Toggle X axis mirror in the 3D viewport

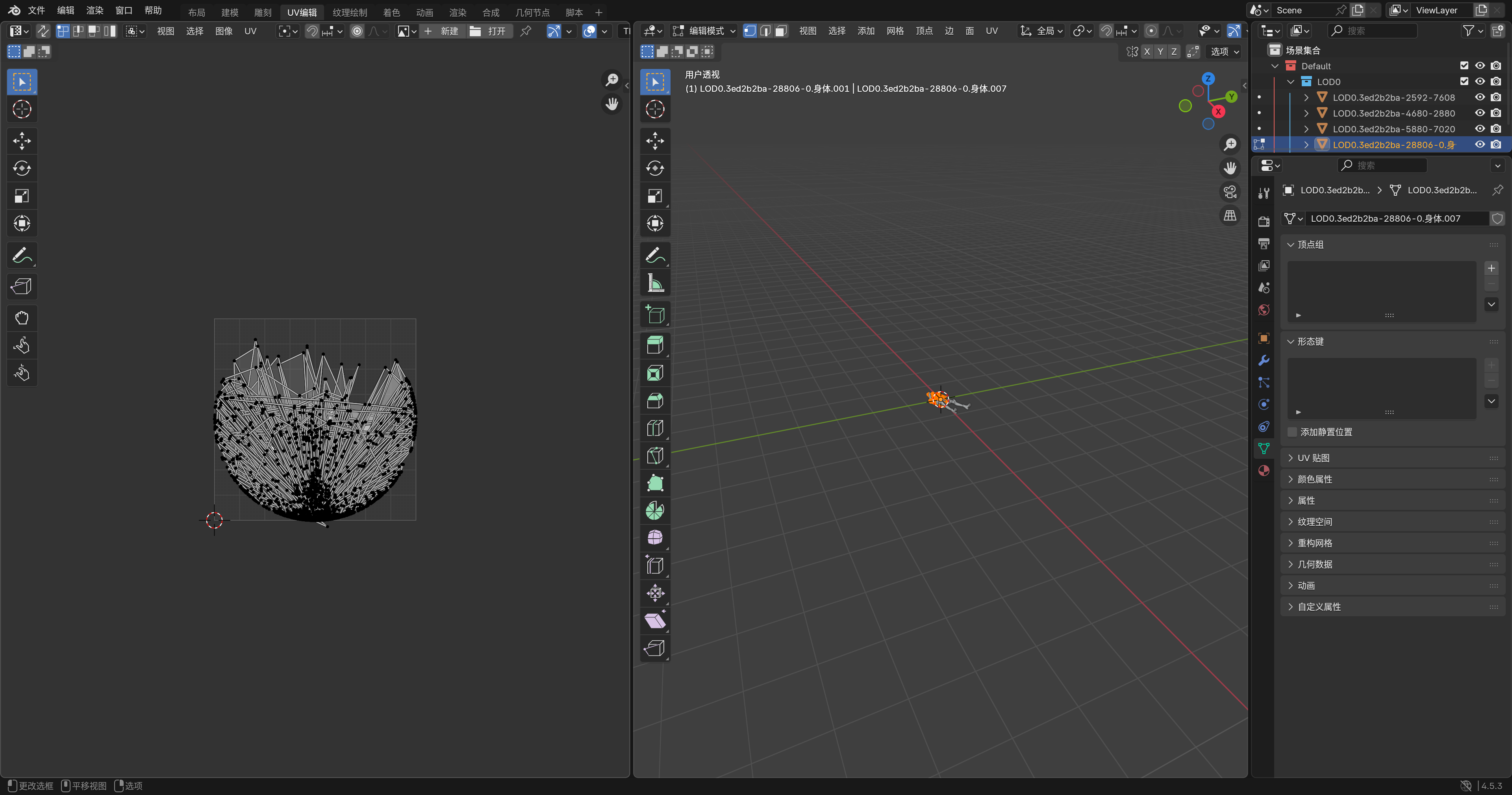(1147, 52)
